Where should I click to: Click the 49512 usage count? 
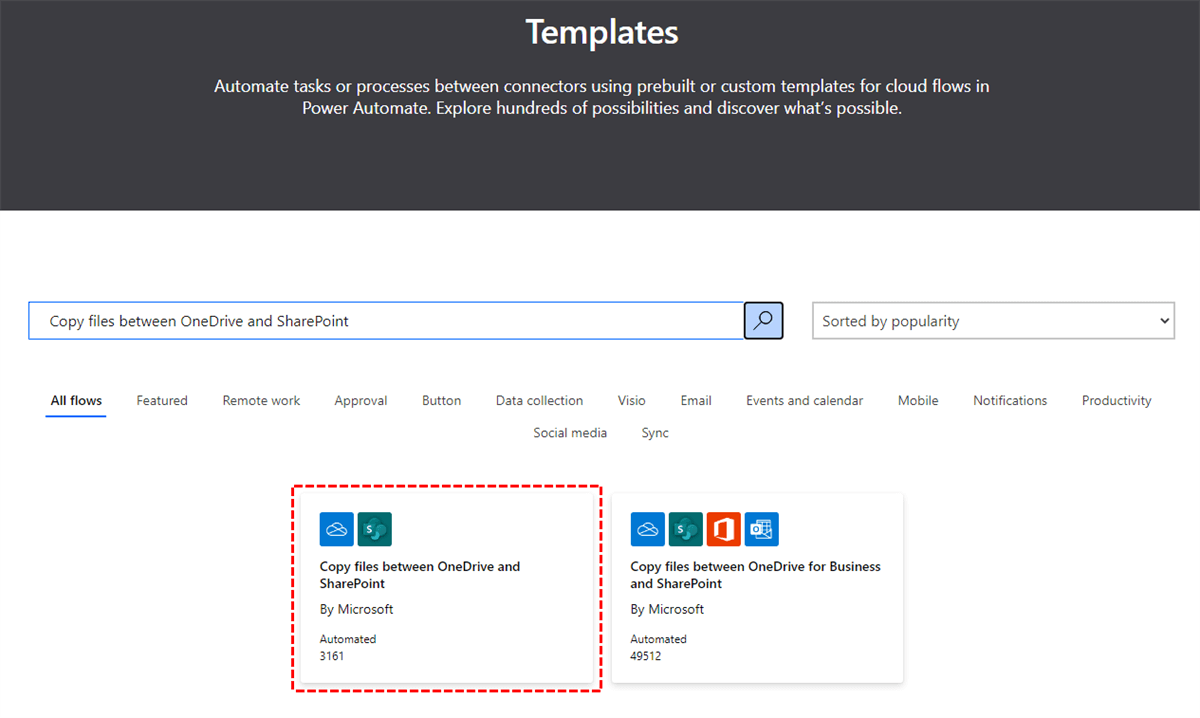[x=646, y=656]
